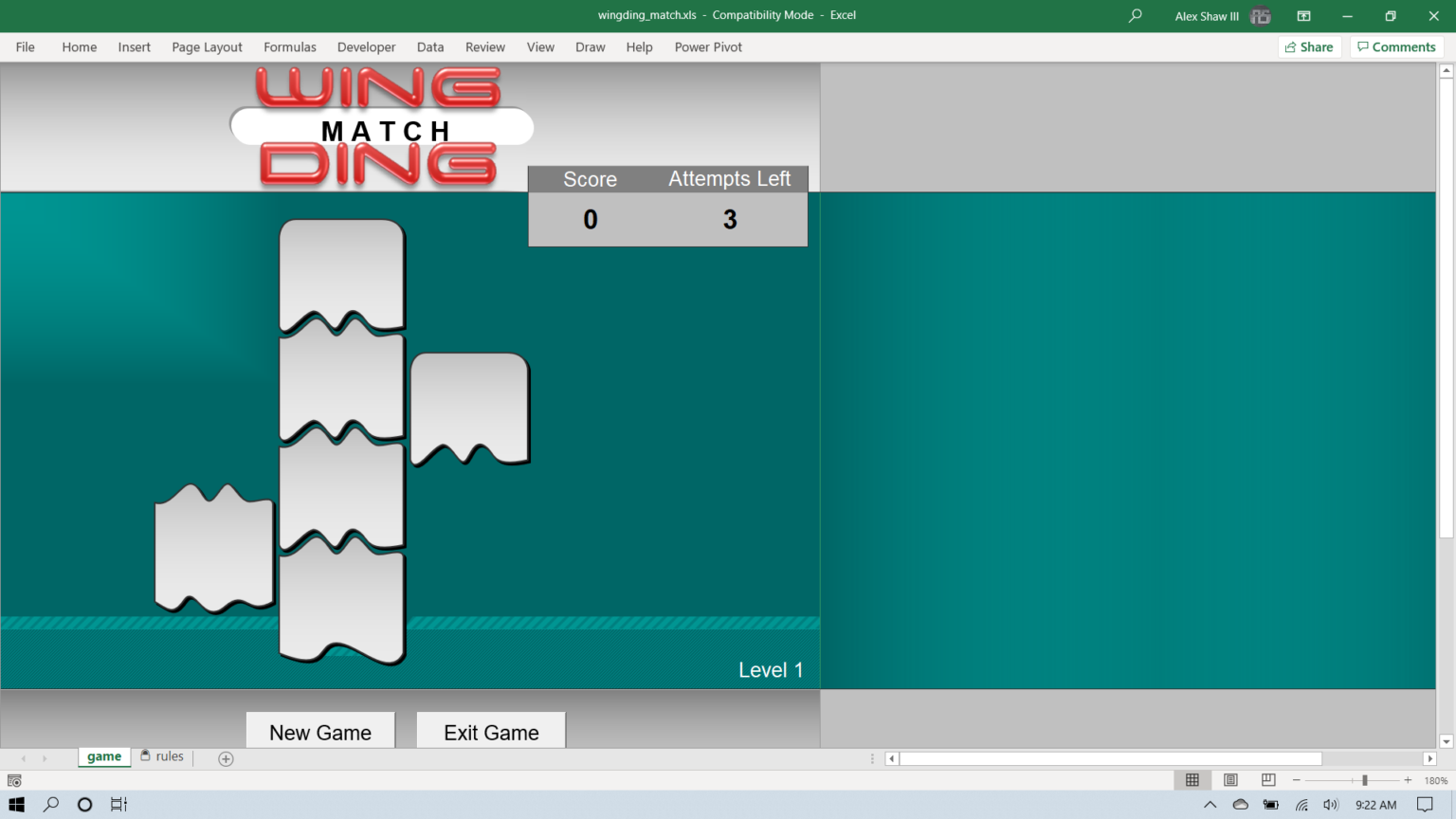
Task: Select the Page Break Preview view icon
Action: (1267, 779)
